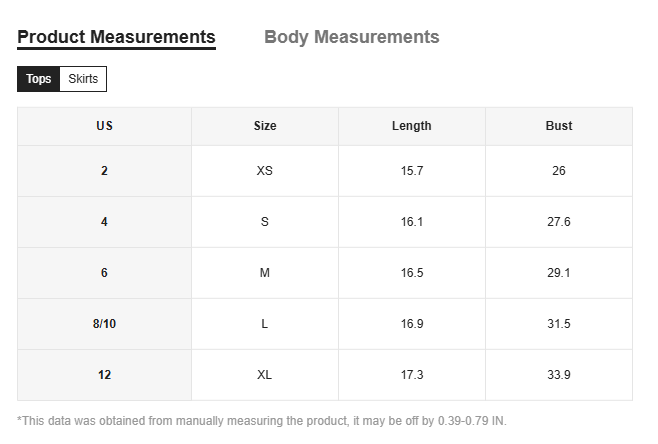The image size is (658, 444).
Task: Select the US size 12 cell
Action: click(104, 375)
